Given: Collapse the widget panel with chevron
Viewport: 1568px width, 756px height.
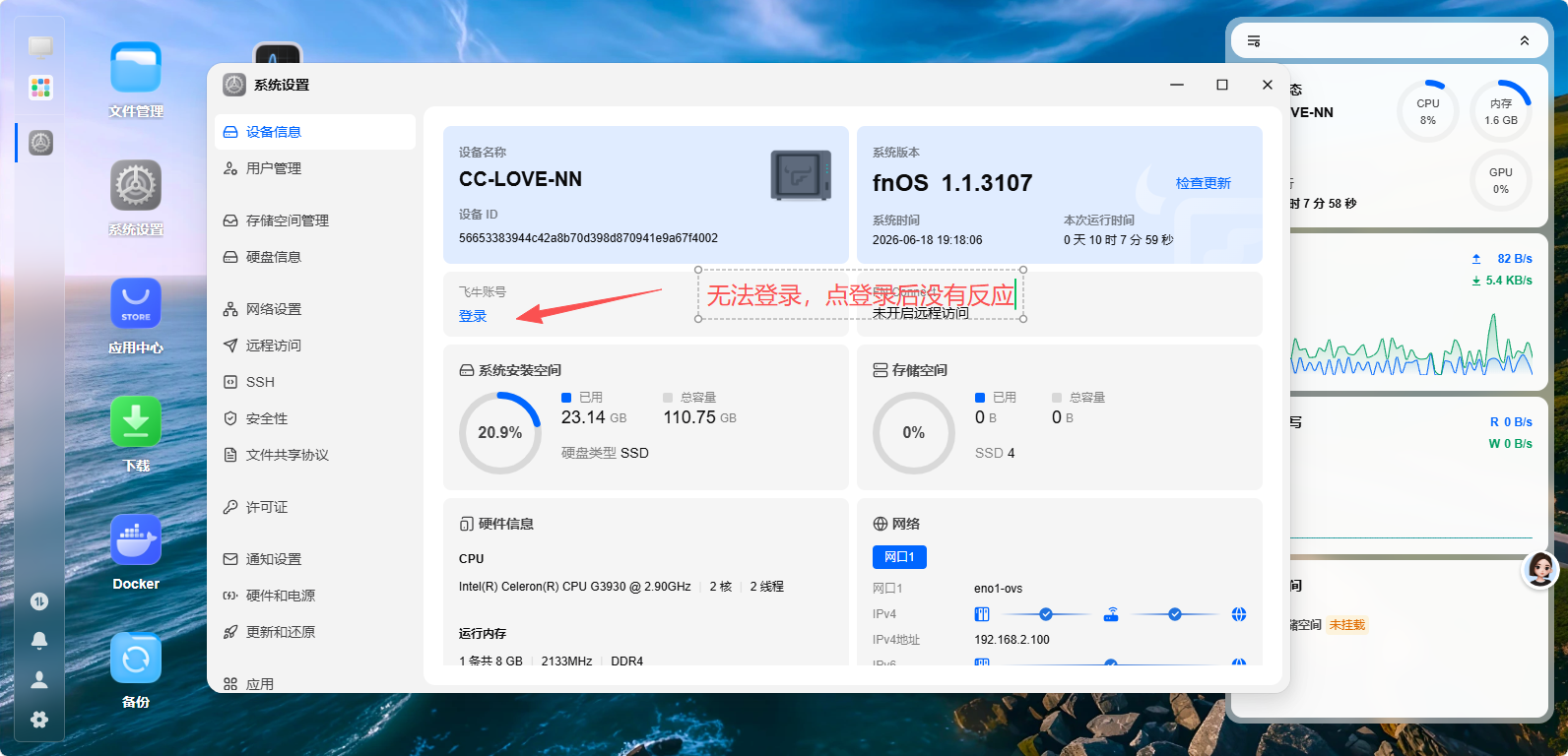Looking at the screenshot, I should pyautogui.click(x=1525, y=41).
